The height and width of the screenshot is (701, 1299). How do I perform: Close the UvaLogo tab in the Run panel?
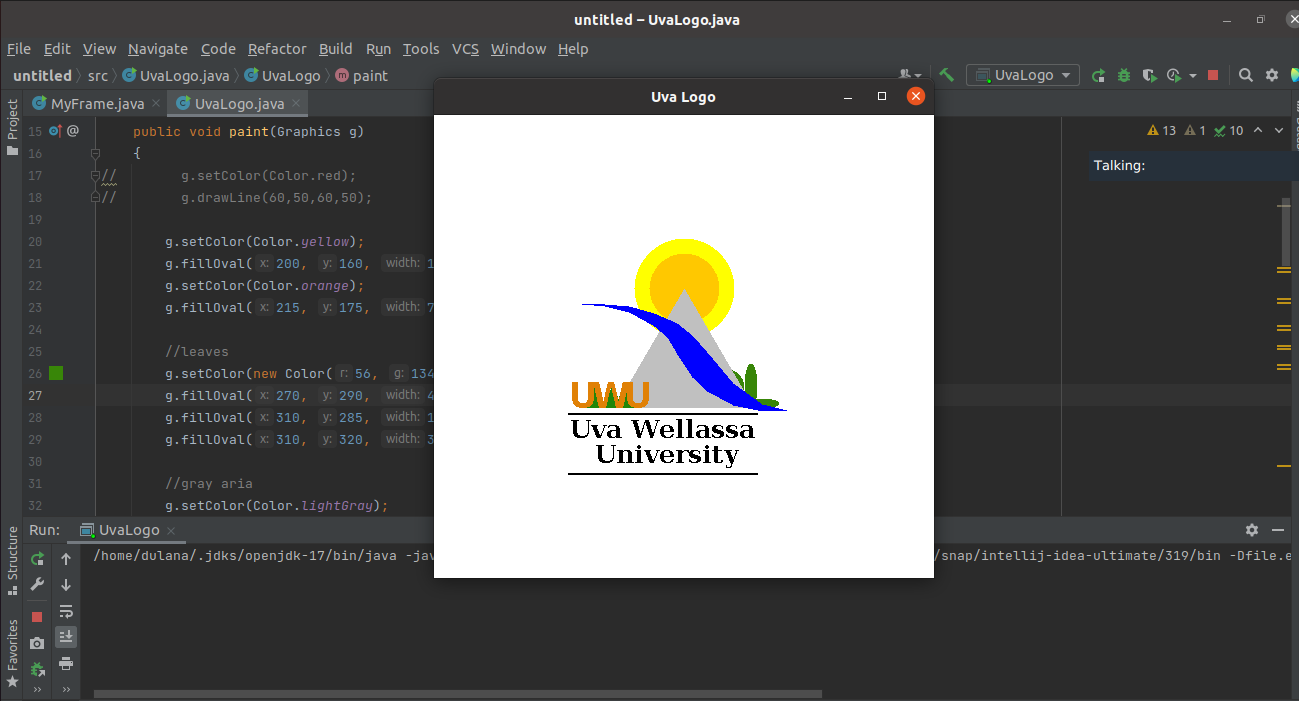click(171, 531)
